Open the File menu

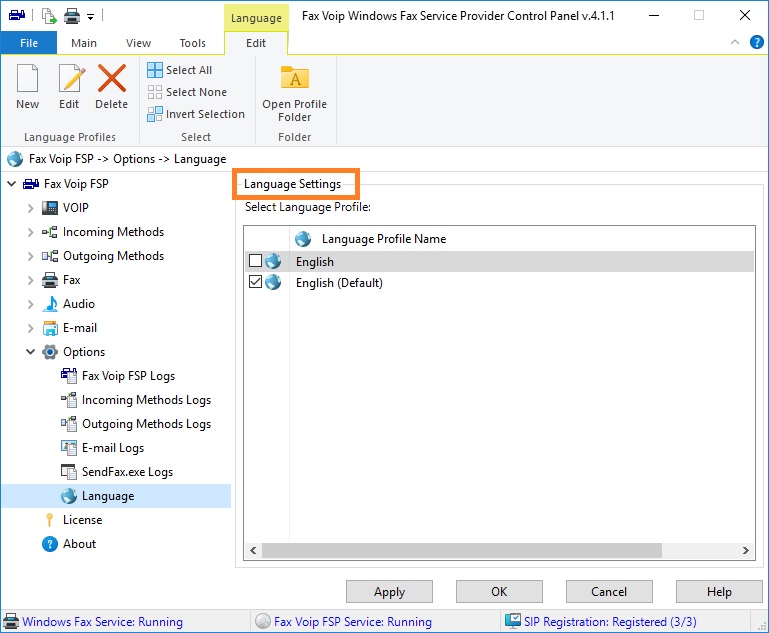[29, 43]
